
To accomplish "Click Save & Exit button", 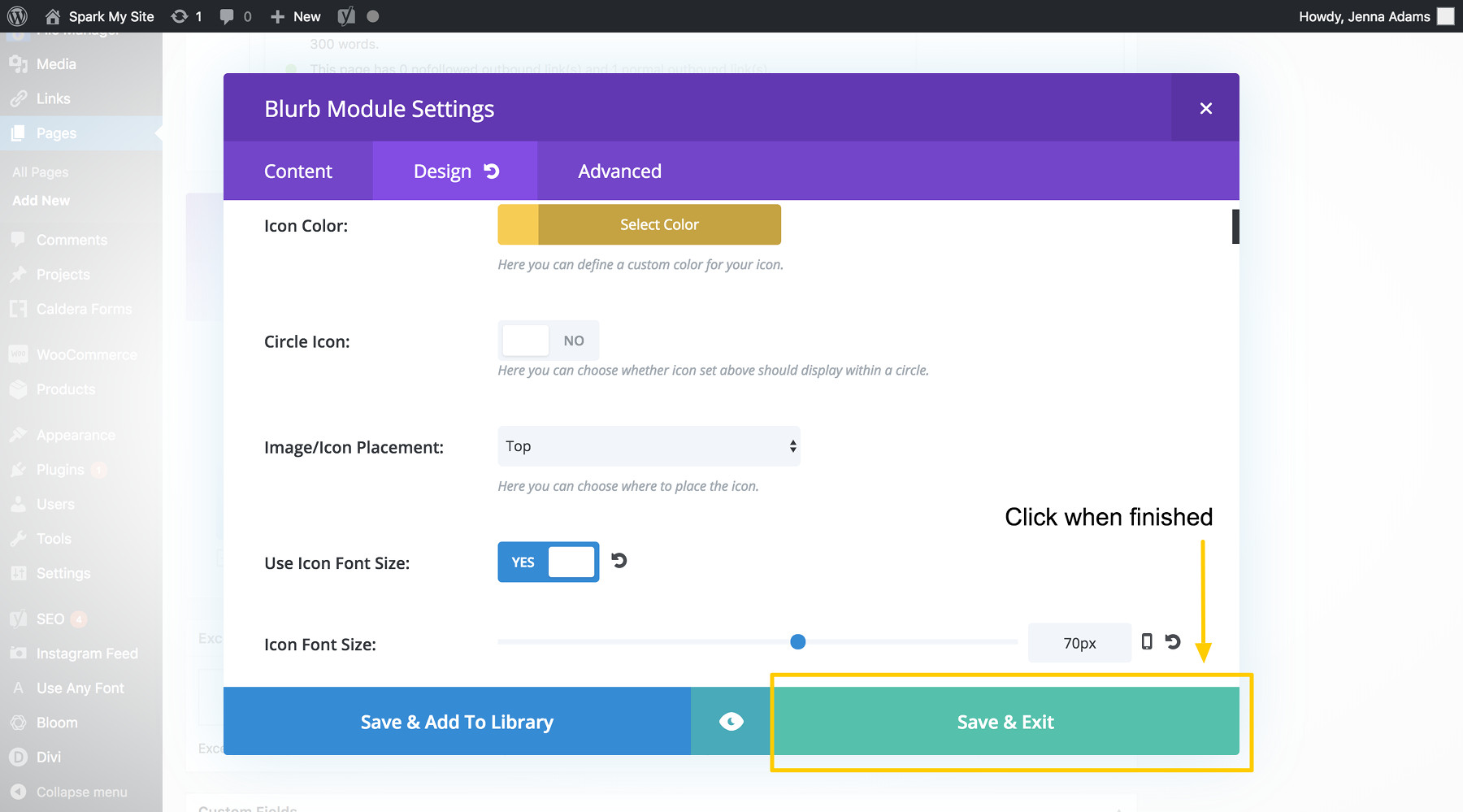I will [1005, 722].
